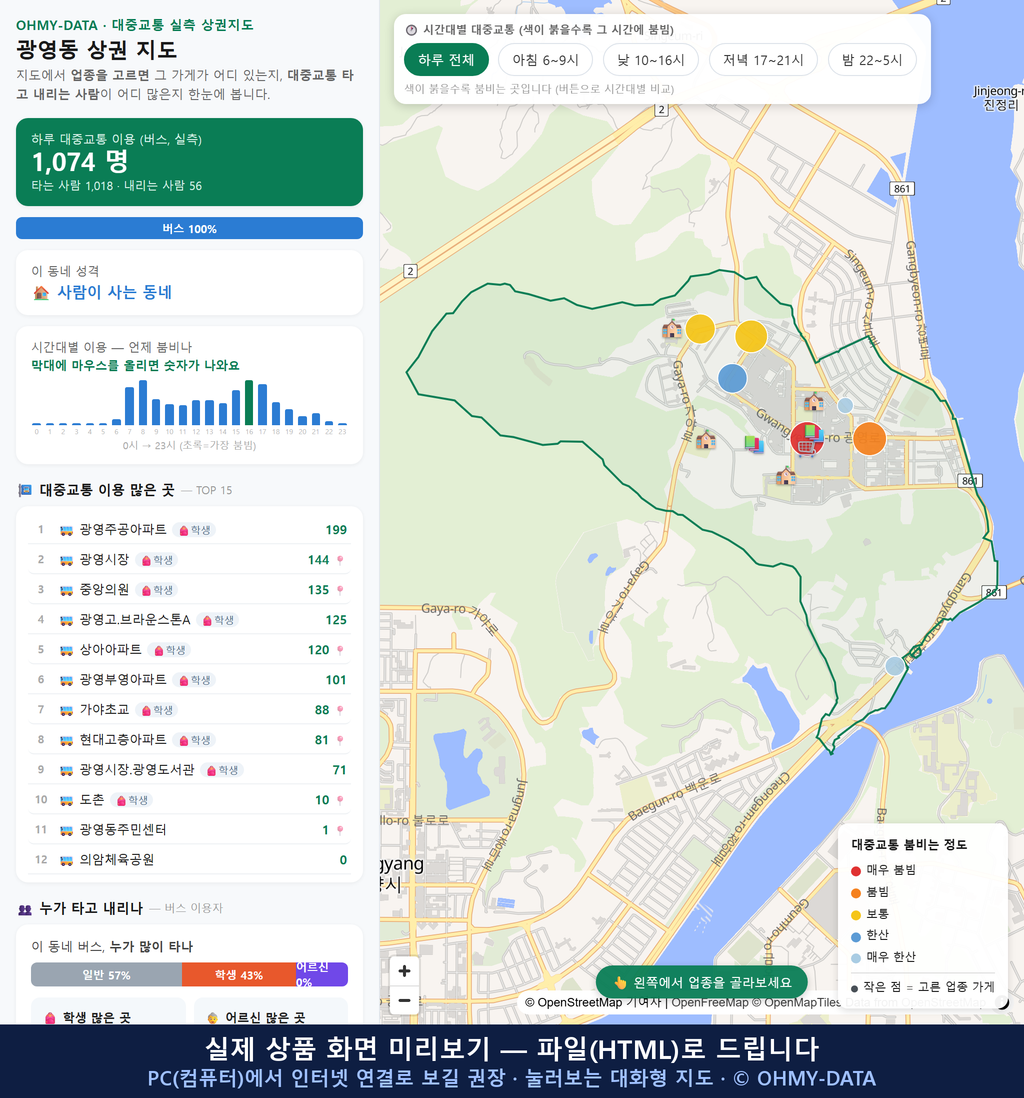Click the pin icon in 광영동주민센터 row
This screenshot has width=1024, height=1098.
(x=340, y=831)
